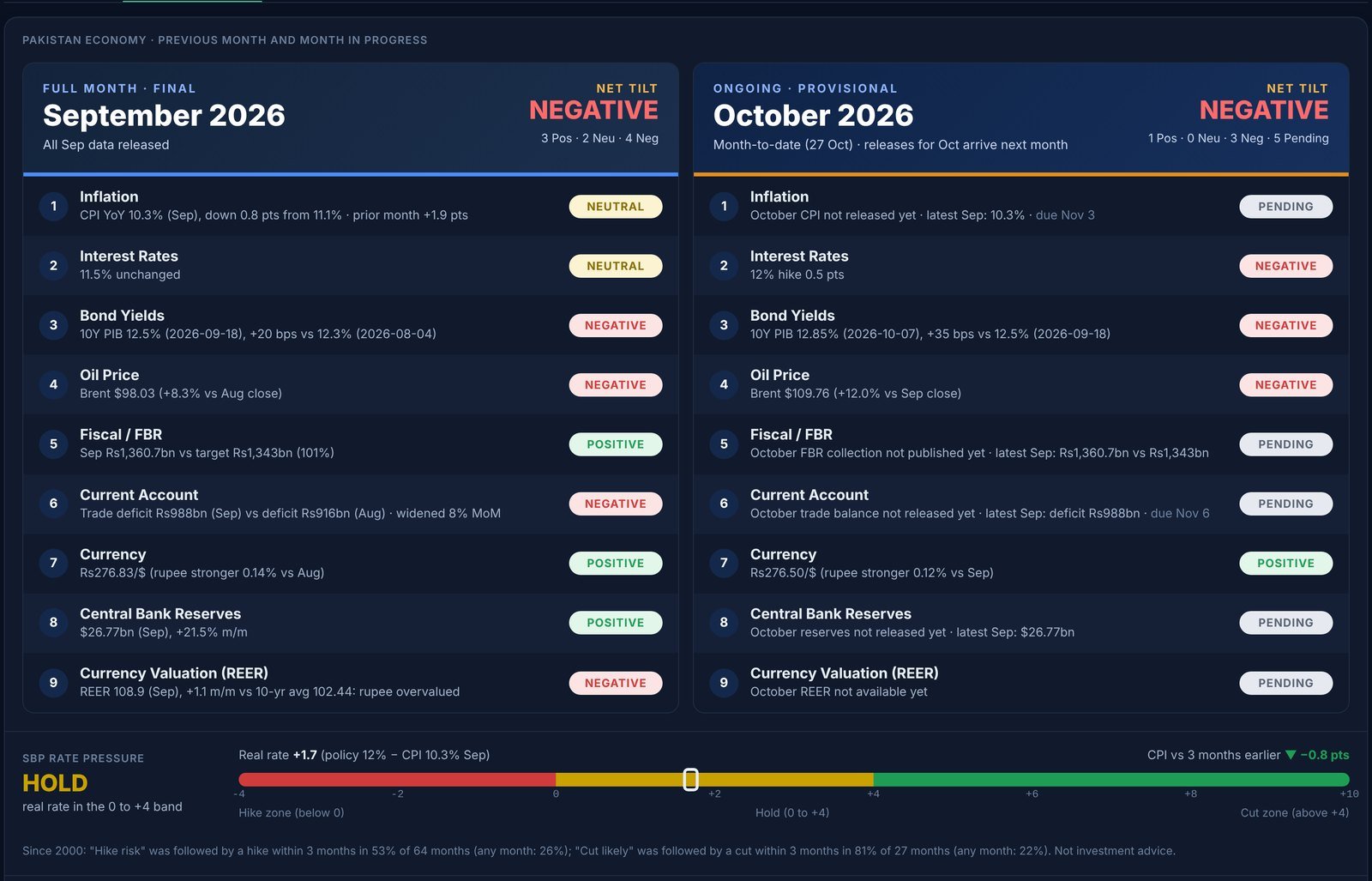Click POSITIVE badge on September Fiscal / FBR row
The image size is (1372, 881).
616,444
